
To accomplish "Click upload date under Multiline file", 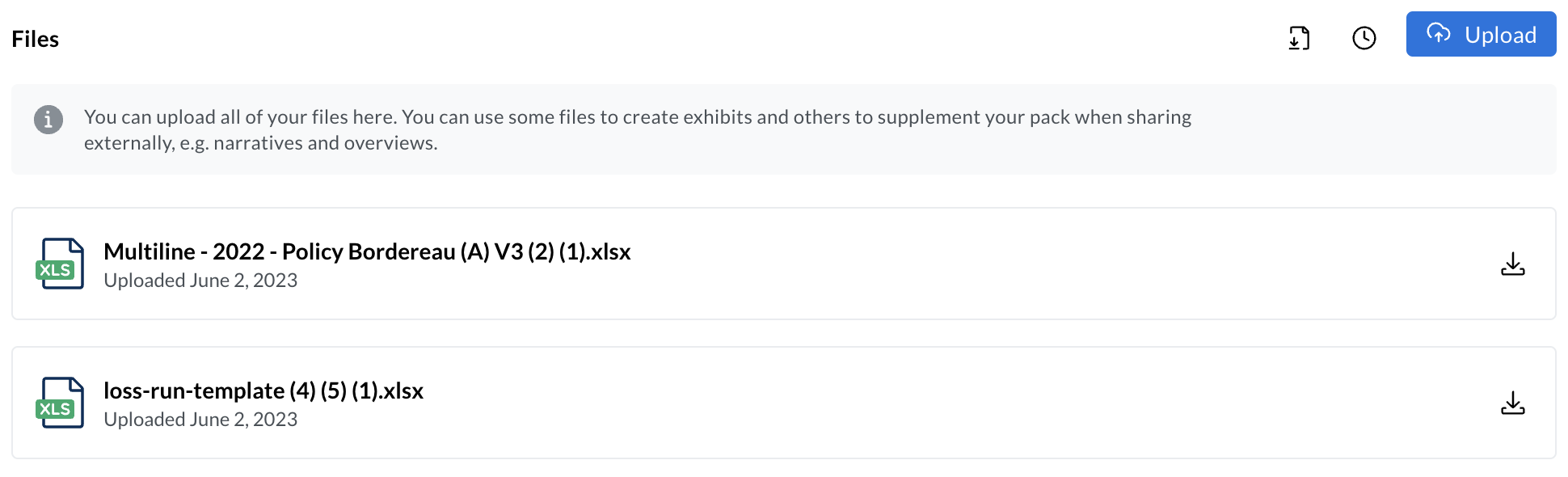I will pyautogui.click(x=200, y=281).
